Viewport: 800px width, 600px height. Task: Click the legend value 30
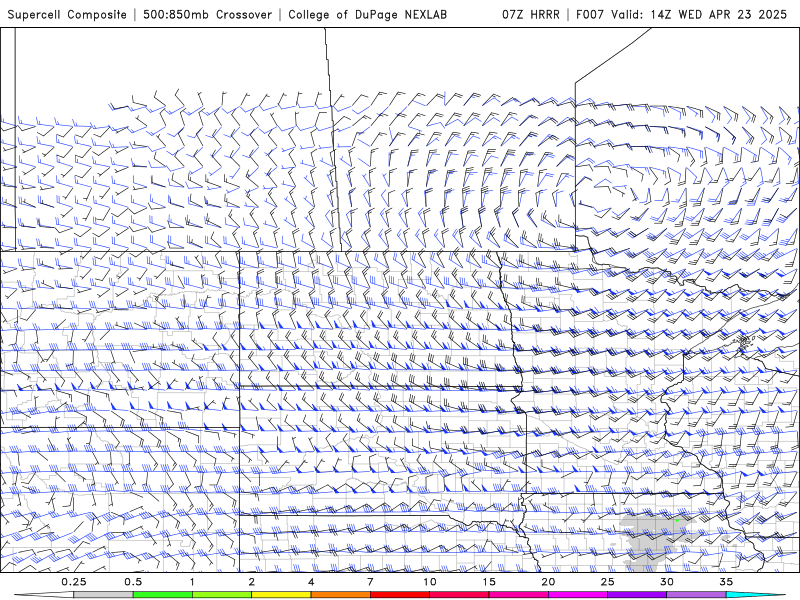[x=667, y=582]
